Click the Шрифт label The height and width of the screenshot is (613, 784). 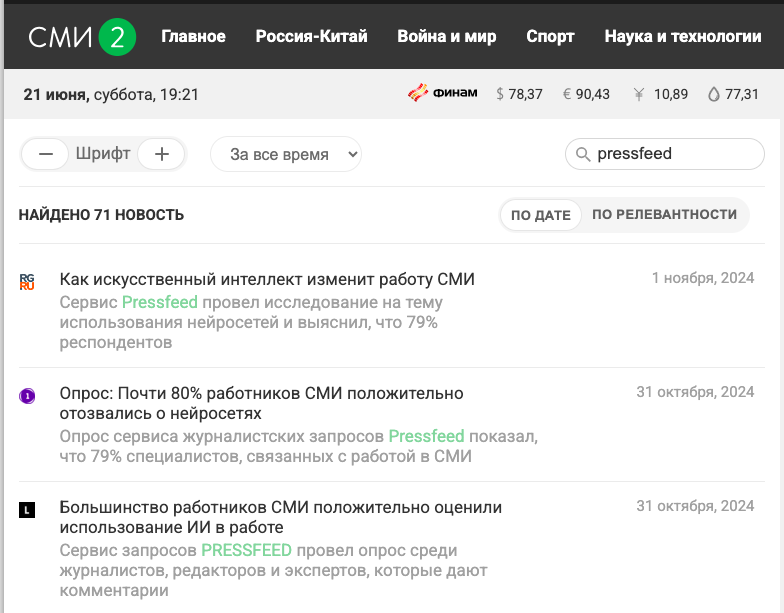coord(103,154)
